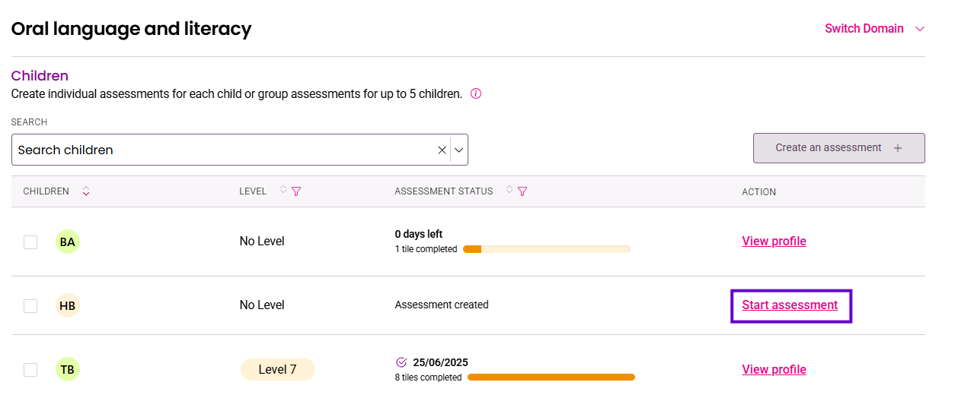Sort by the Children column arrows
Viewport: 958px width, 398px height.
(x=86, y=191)
